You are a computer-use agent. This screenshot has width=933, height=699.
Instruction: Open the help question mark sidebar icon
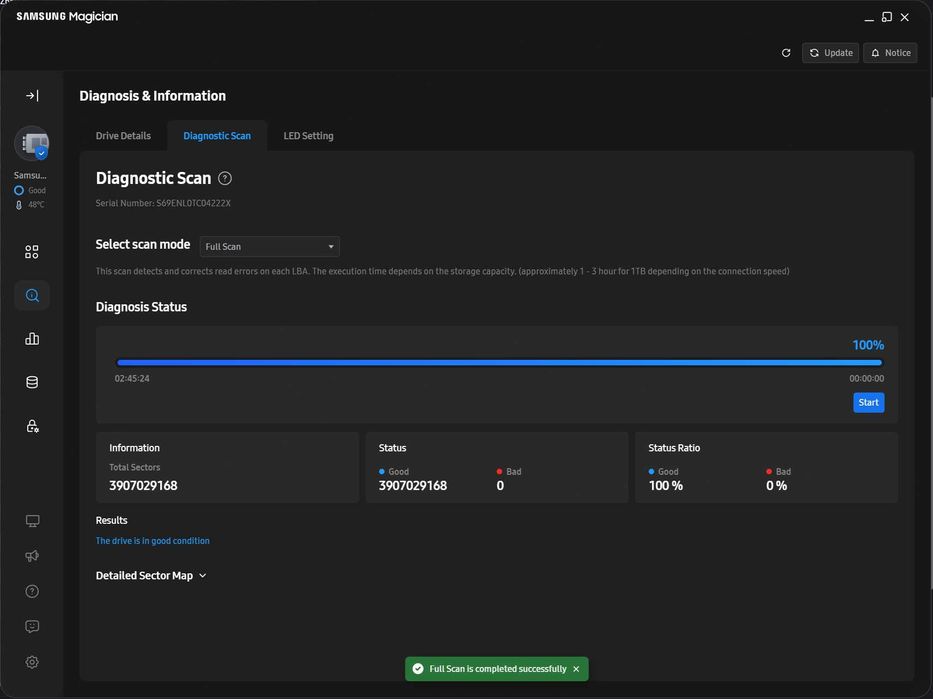point(32,591)
